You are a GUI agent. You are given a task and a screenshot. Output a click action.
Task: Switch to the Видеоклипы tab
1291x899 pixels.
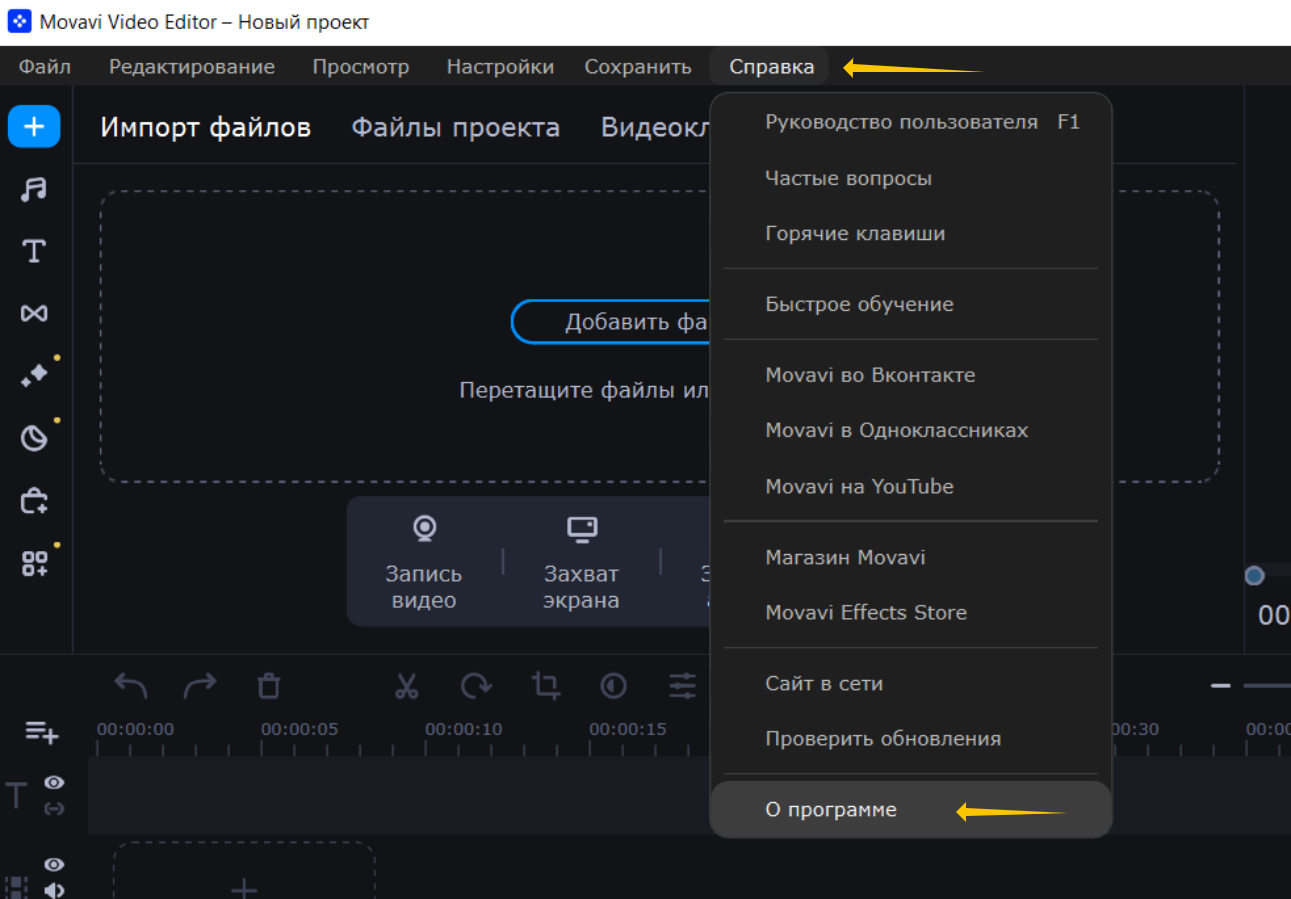[655, 128]
